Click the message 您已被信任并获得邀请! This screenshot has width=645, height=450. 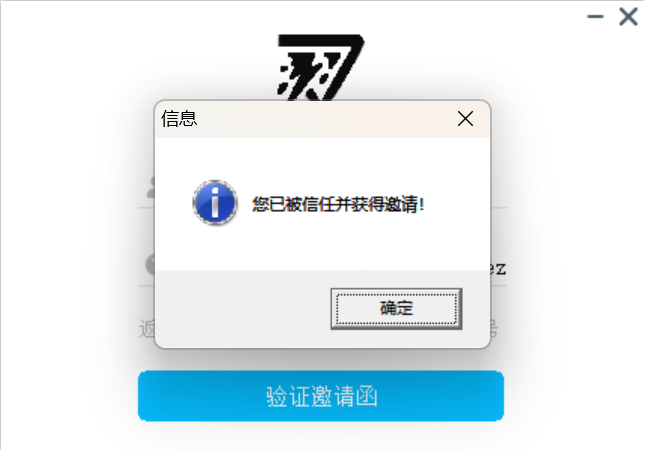point(338,204)
